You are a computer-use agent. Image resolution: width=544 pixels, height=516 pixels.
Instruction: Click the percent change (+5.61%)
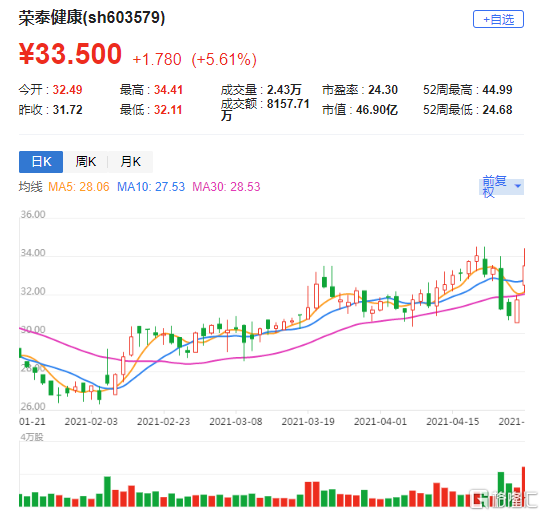coord(224,59)
